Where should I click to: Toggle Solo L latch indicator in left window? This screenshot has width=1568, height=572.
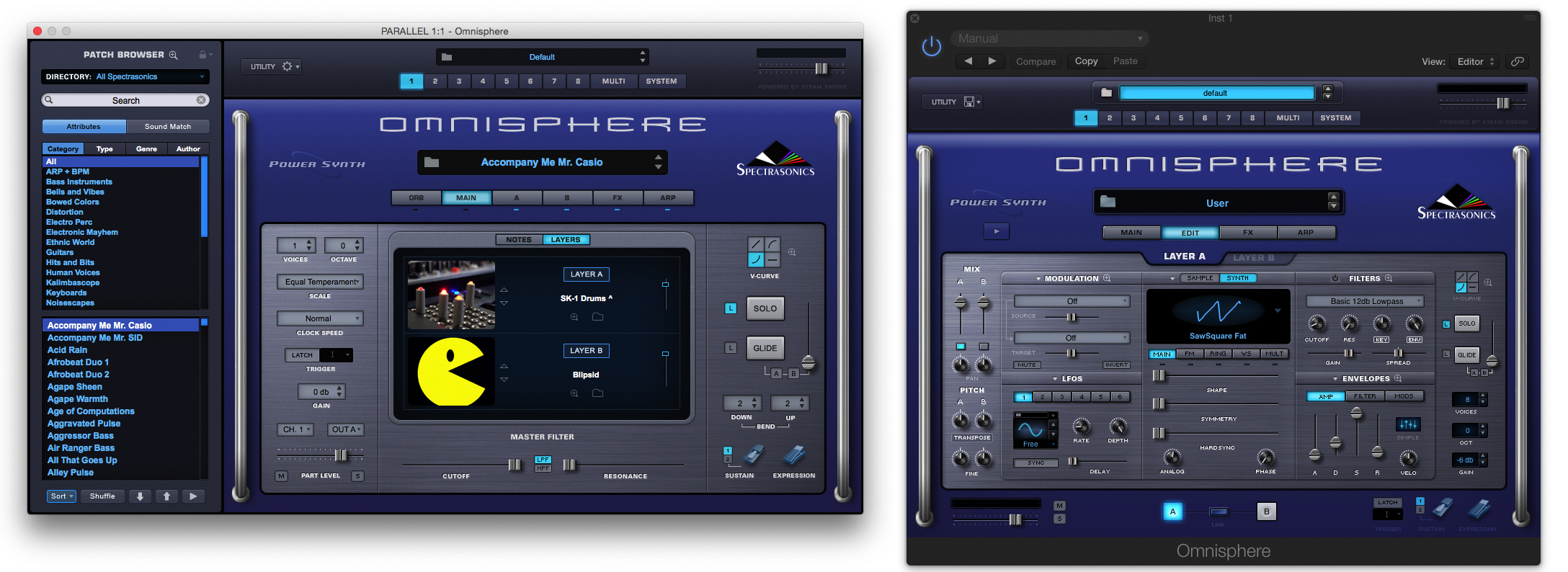point(731,308)
